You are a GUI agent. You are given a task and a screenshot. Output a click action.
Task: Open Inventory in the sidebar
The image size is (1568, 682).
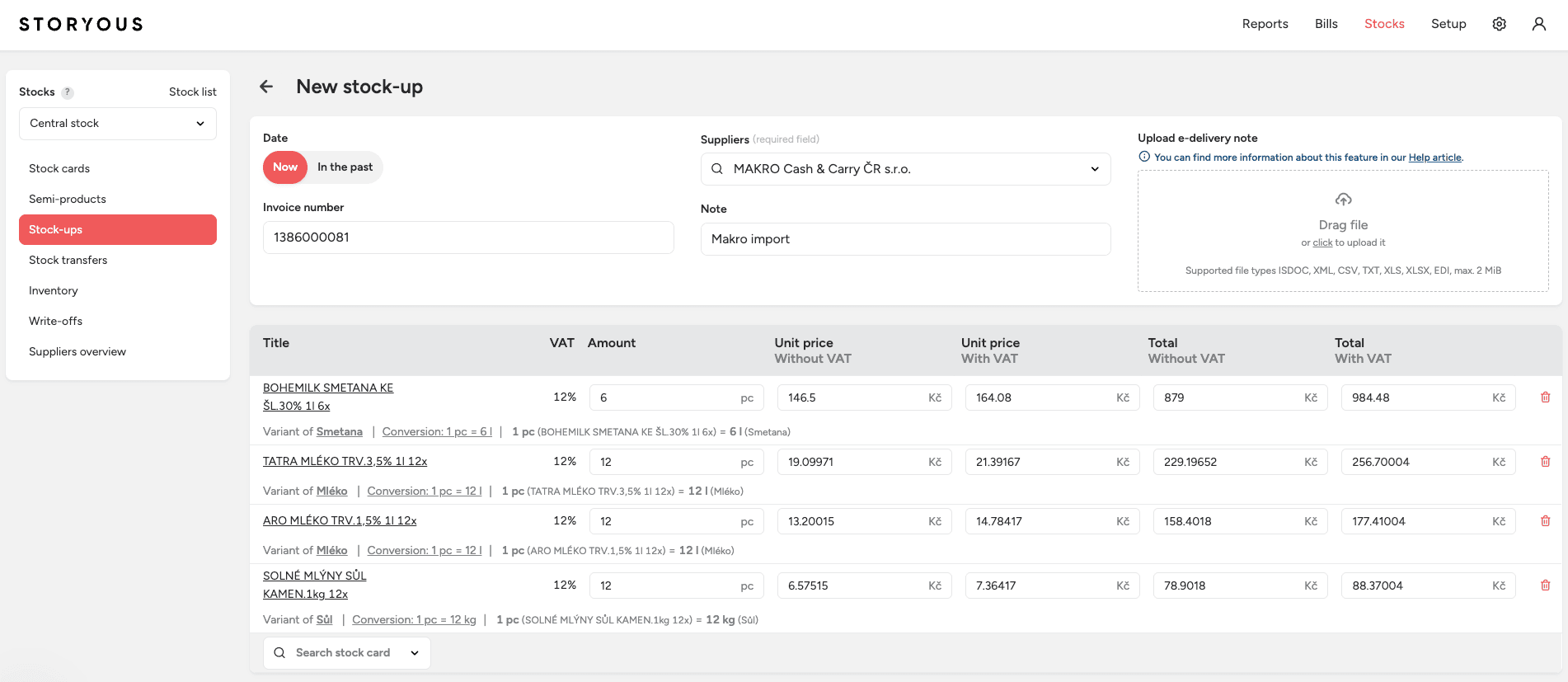tap(54, 290)
